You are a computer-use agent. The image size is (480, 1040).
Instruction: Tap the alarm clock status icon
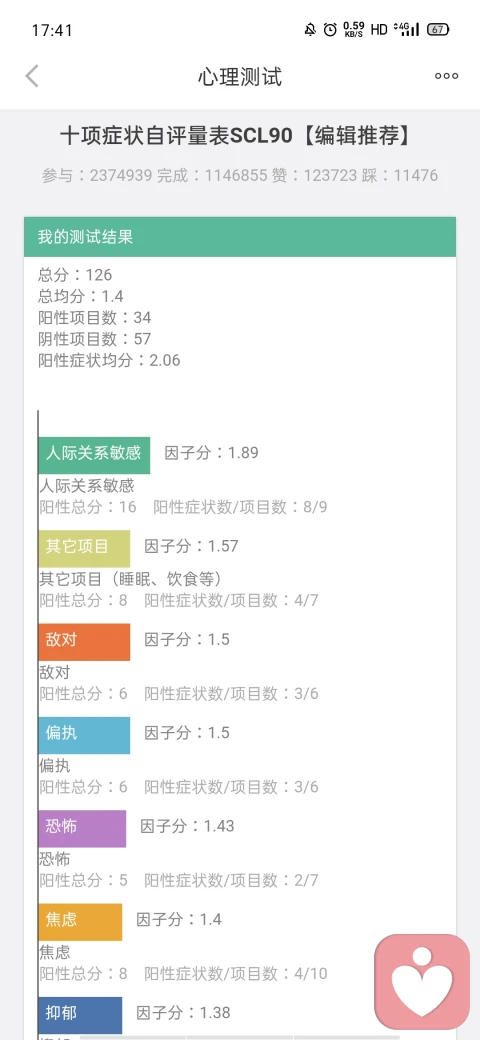coord(330,29)
